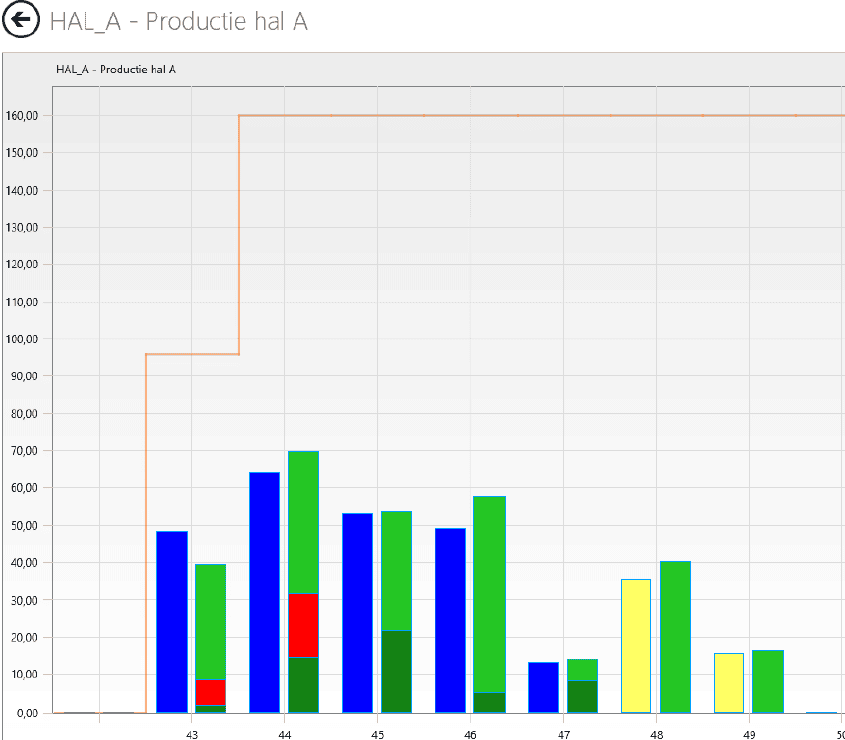The width and height of the screenshot is (845, 740).
Task: Select dark green segment in week 47 bar
Action: [582, 696]
